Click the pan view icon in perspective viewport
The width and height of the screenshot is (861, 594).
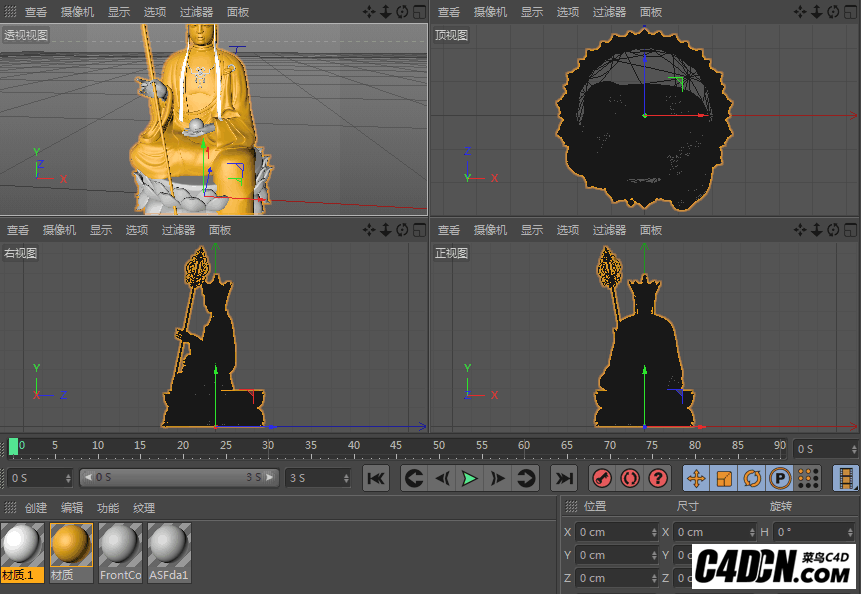tap(369, 12)
